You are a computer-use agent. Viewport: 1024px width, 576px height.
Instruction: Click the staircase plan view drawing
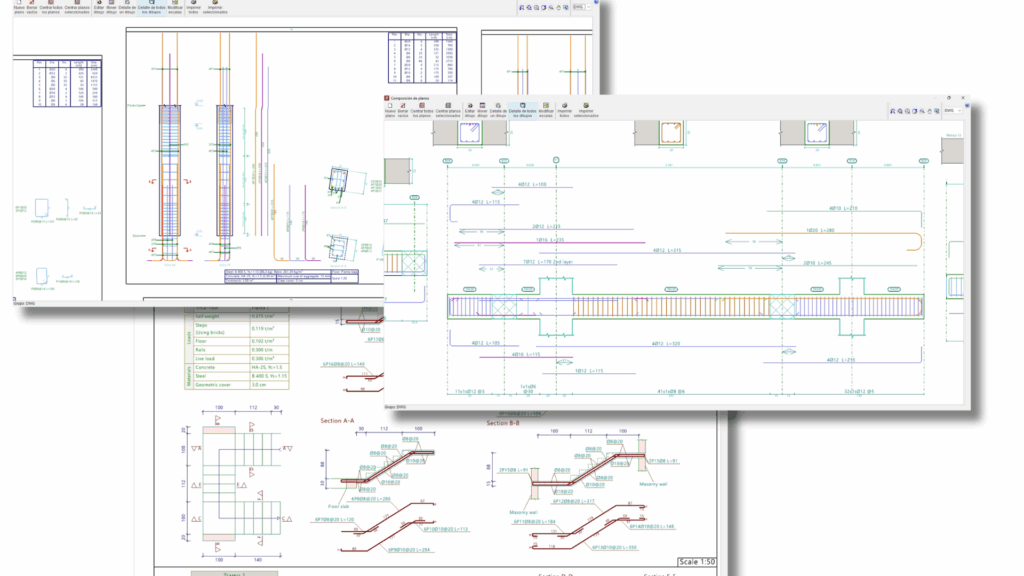point(242,483)
